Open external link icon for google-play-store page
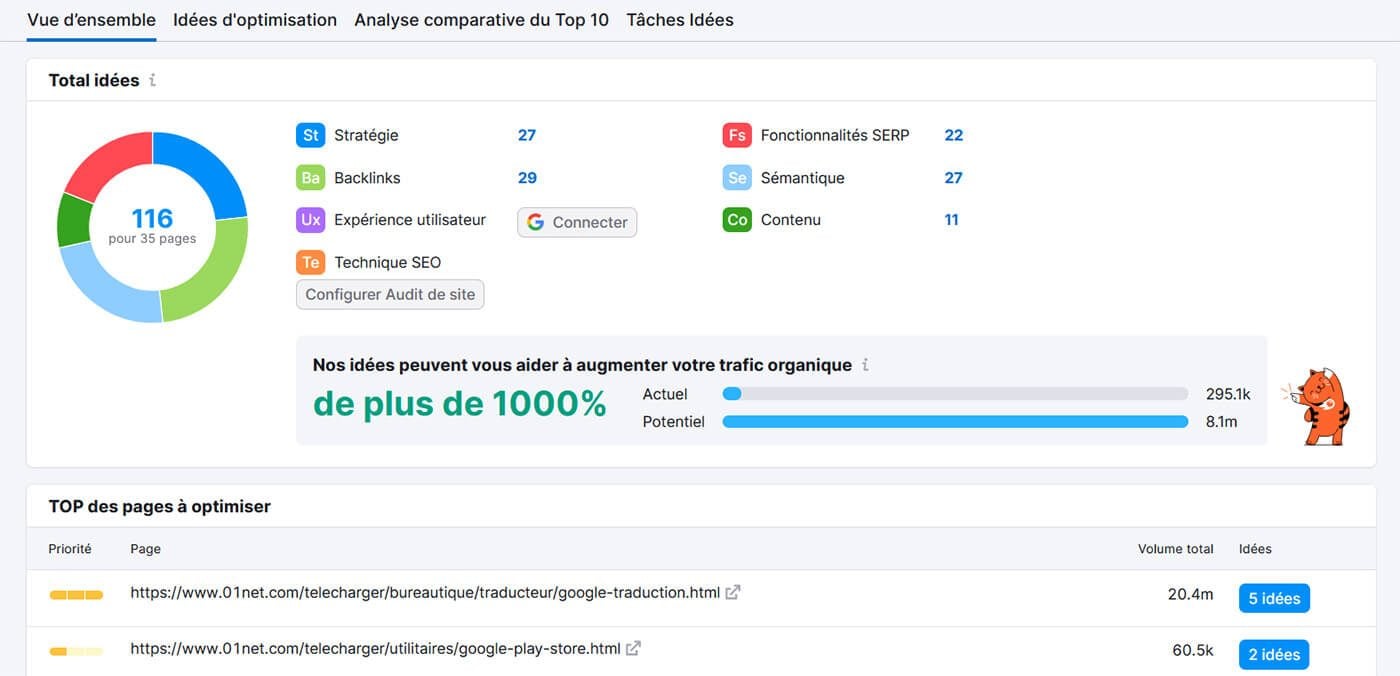Screen dimensions: 1400x676 click(633, 648)
